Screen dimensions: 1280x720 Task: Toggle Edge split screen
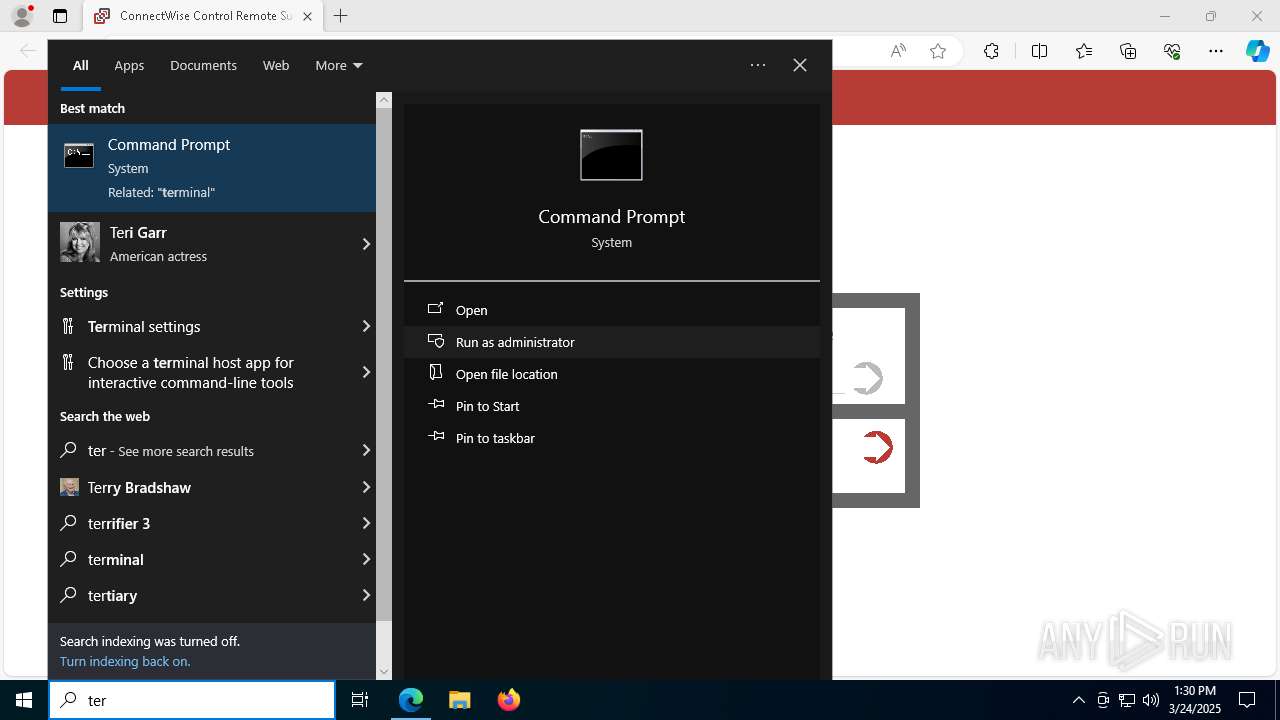click(1039, 51)
